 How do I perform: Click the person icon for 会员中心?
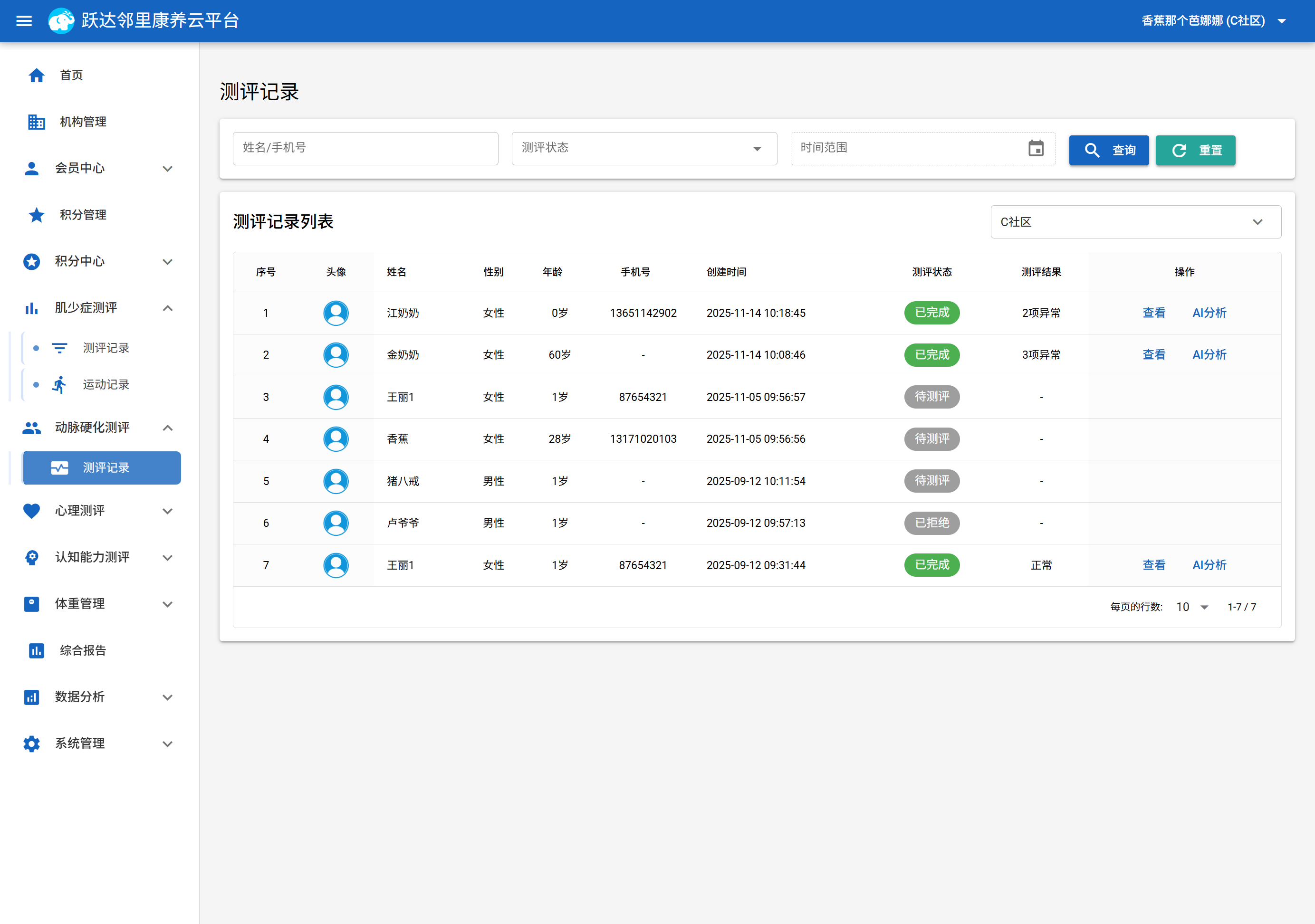tap(31, 168)
